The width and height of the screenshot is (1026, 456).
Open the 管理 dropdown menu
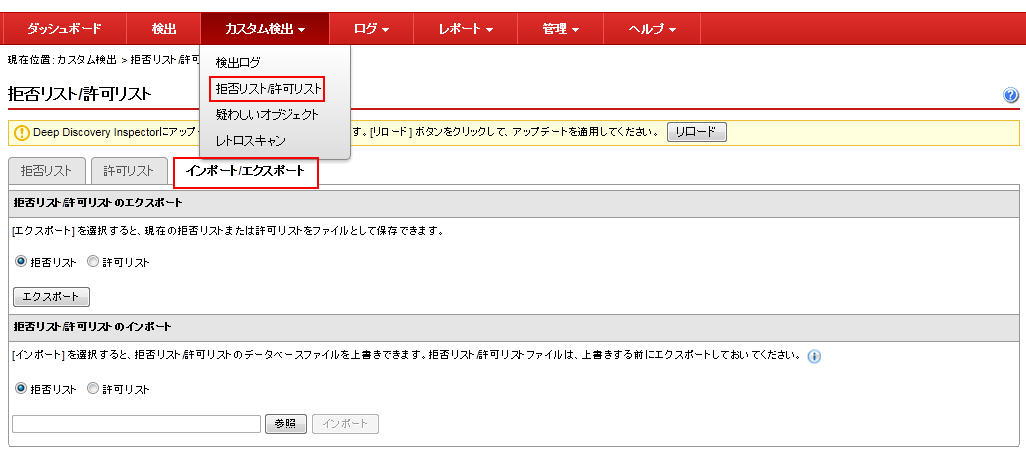point(560,29)
